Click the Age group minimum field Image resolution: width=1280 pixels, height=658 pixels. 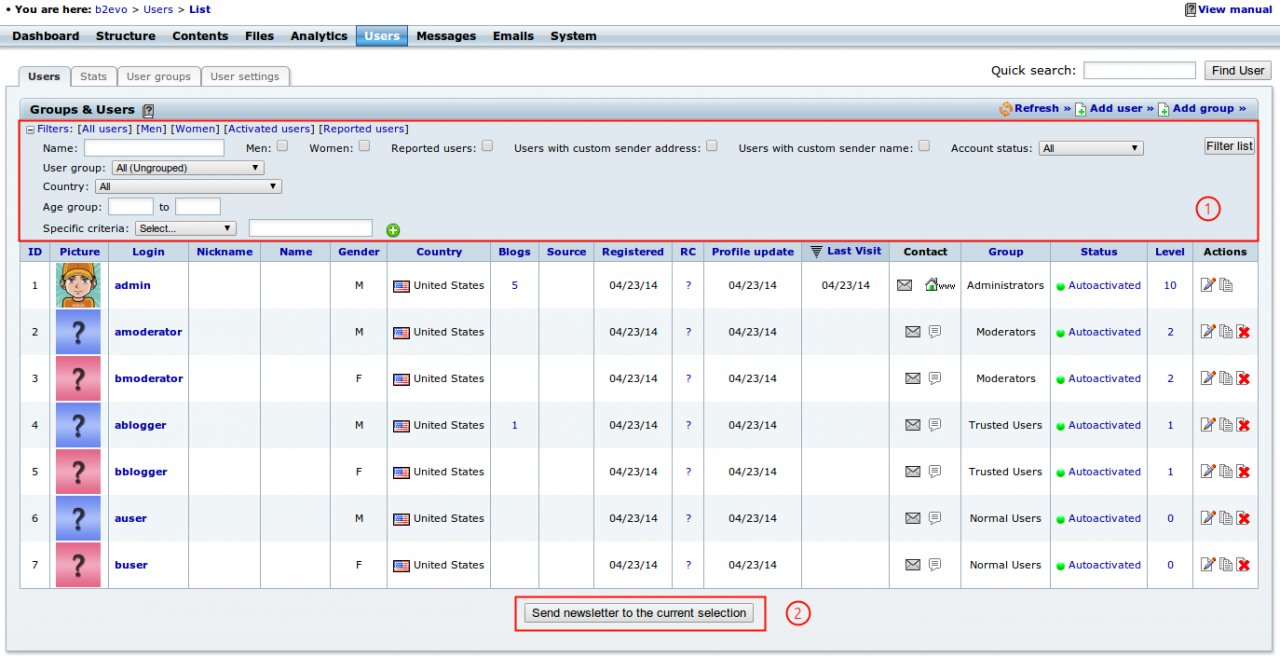[130, 207]
